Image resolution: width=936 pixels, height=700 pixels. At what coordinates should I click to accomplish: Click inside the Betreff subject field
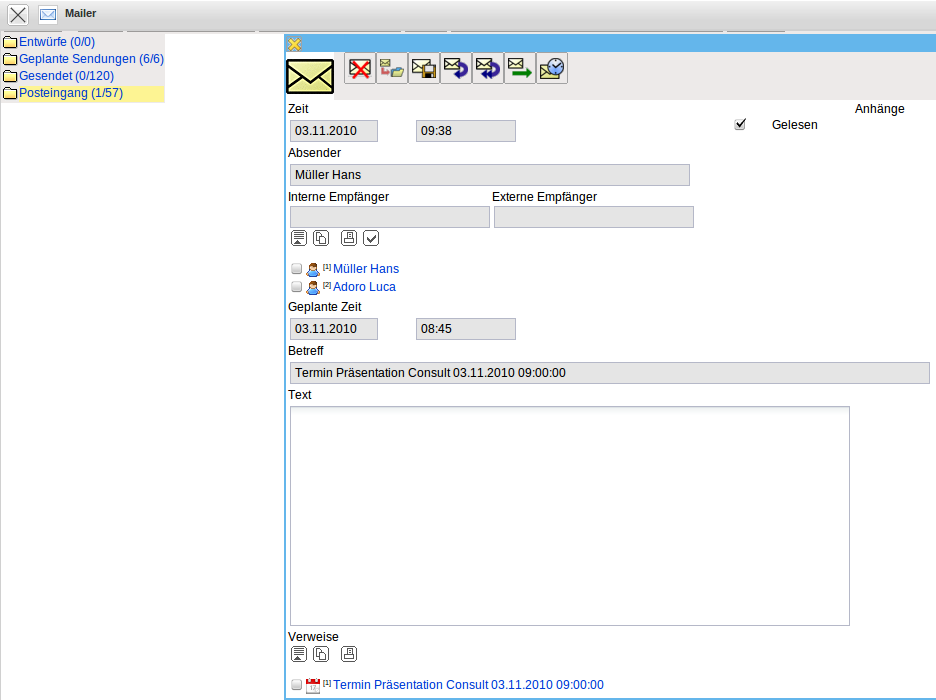609,373
